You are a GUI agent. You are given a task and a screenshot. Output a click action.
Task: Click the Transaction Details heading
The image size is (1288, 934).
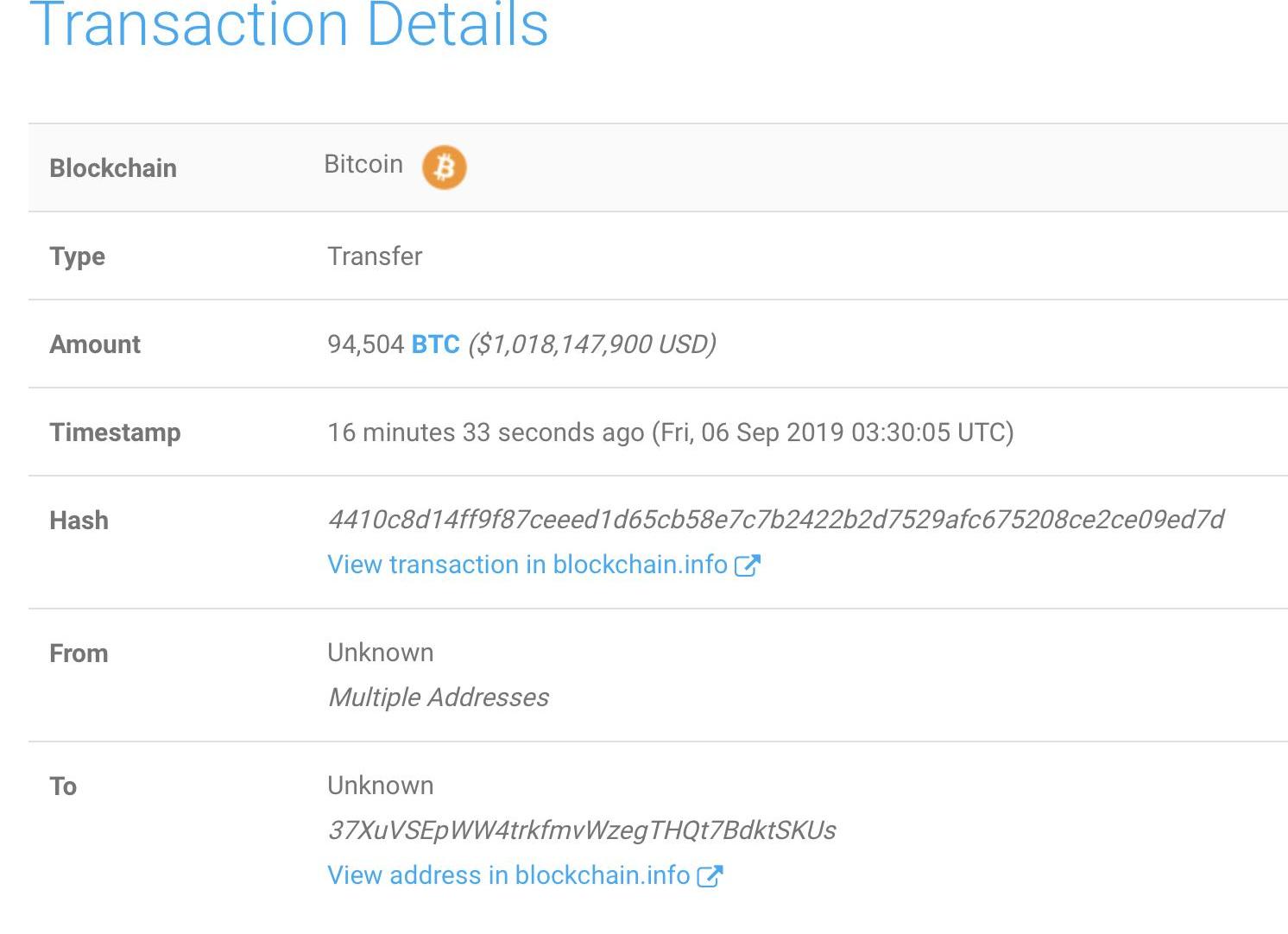click(289, 24)
